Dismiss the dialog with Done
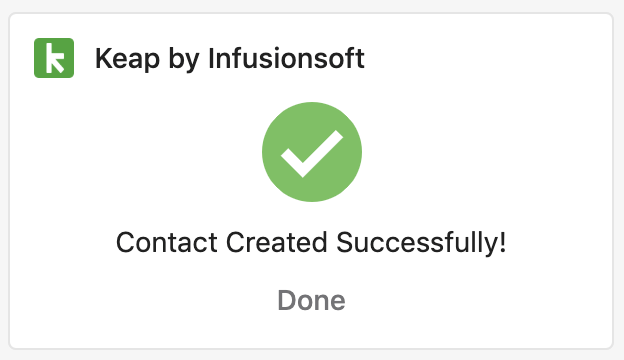Screen dimensions: 624x360 click(x=311, y=300)
